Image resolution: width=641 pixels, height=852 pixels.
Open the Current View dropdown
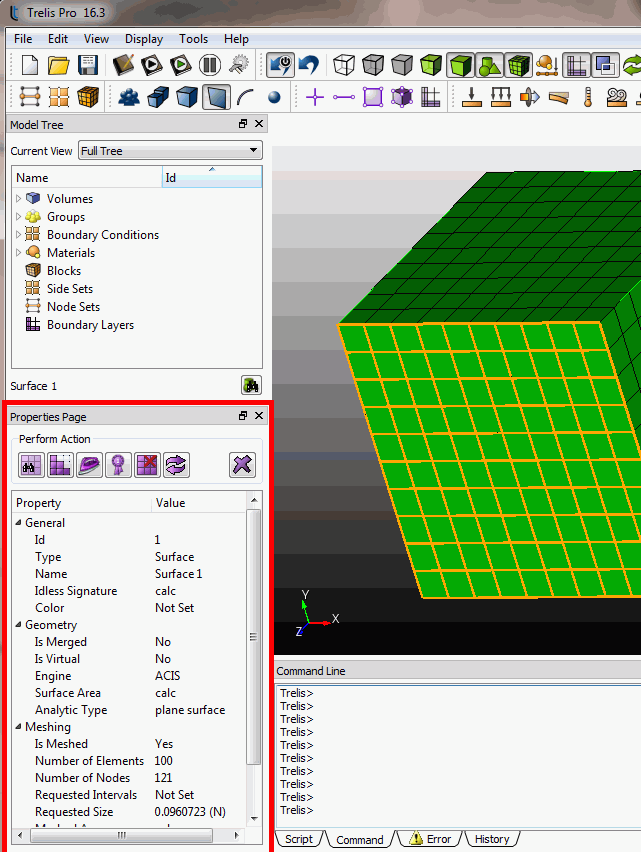pos(170,151)
